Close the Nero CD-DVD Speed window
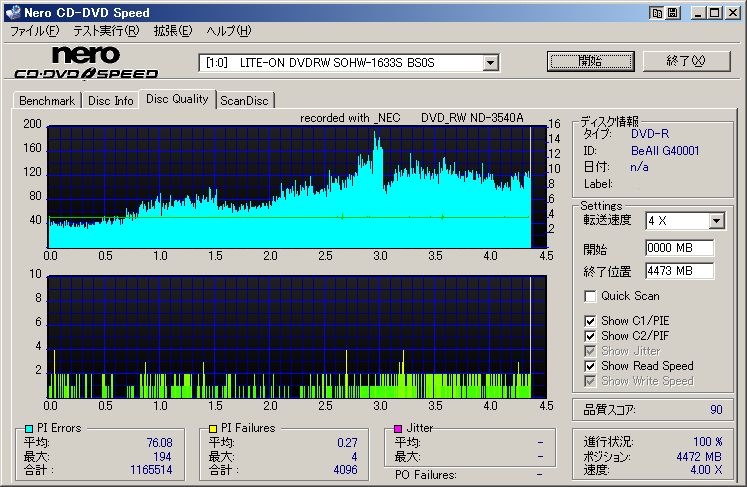747x487 pixels. pyautogui.click(x=733, y=13)
